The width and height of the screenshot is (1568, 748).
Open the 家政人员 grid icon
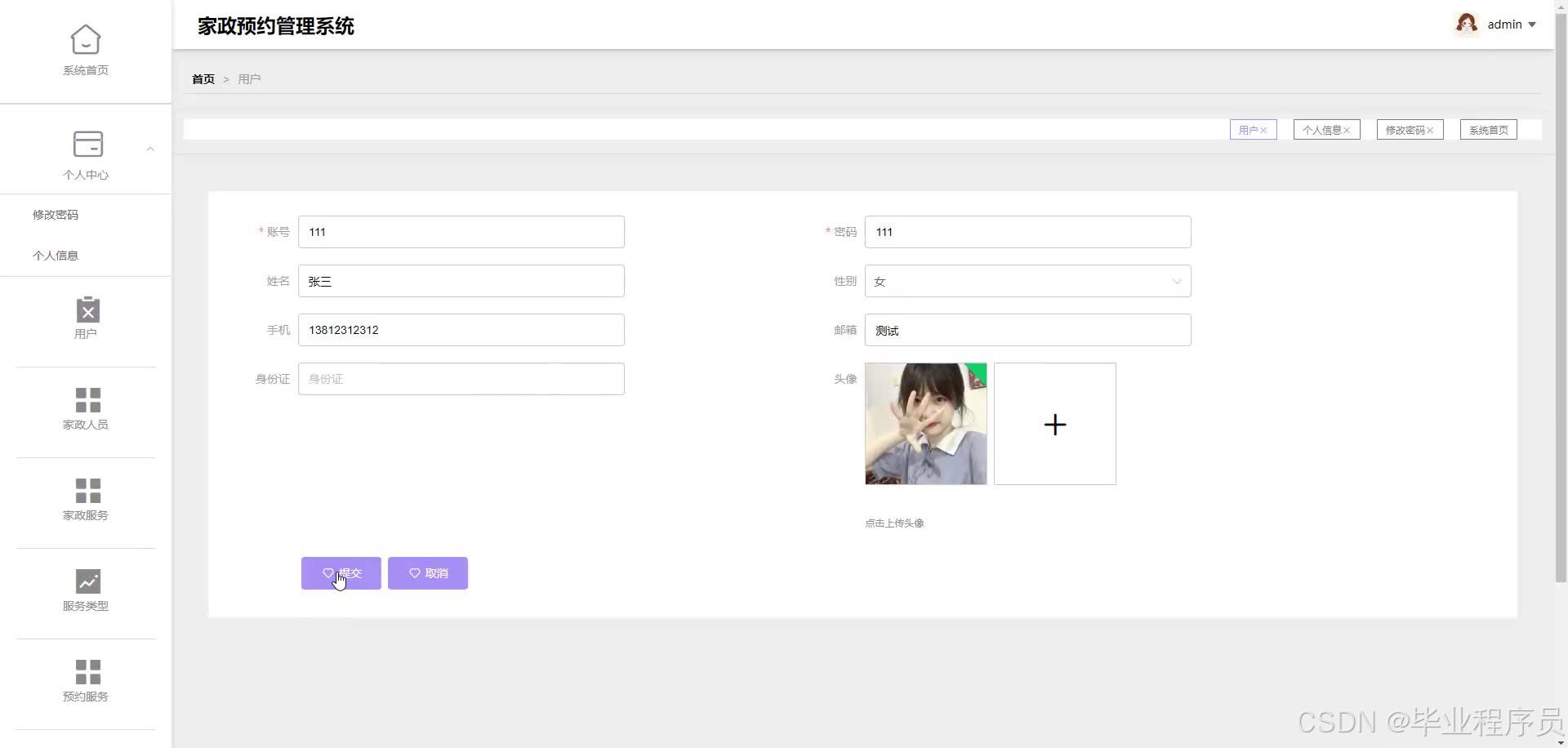(x=87, y=400)
